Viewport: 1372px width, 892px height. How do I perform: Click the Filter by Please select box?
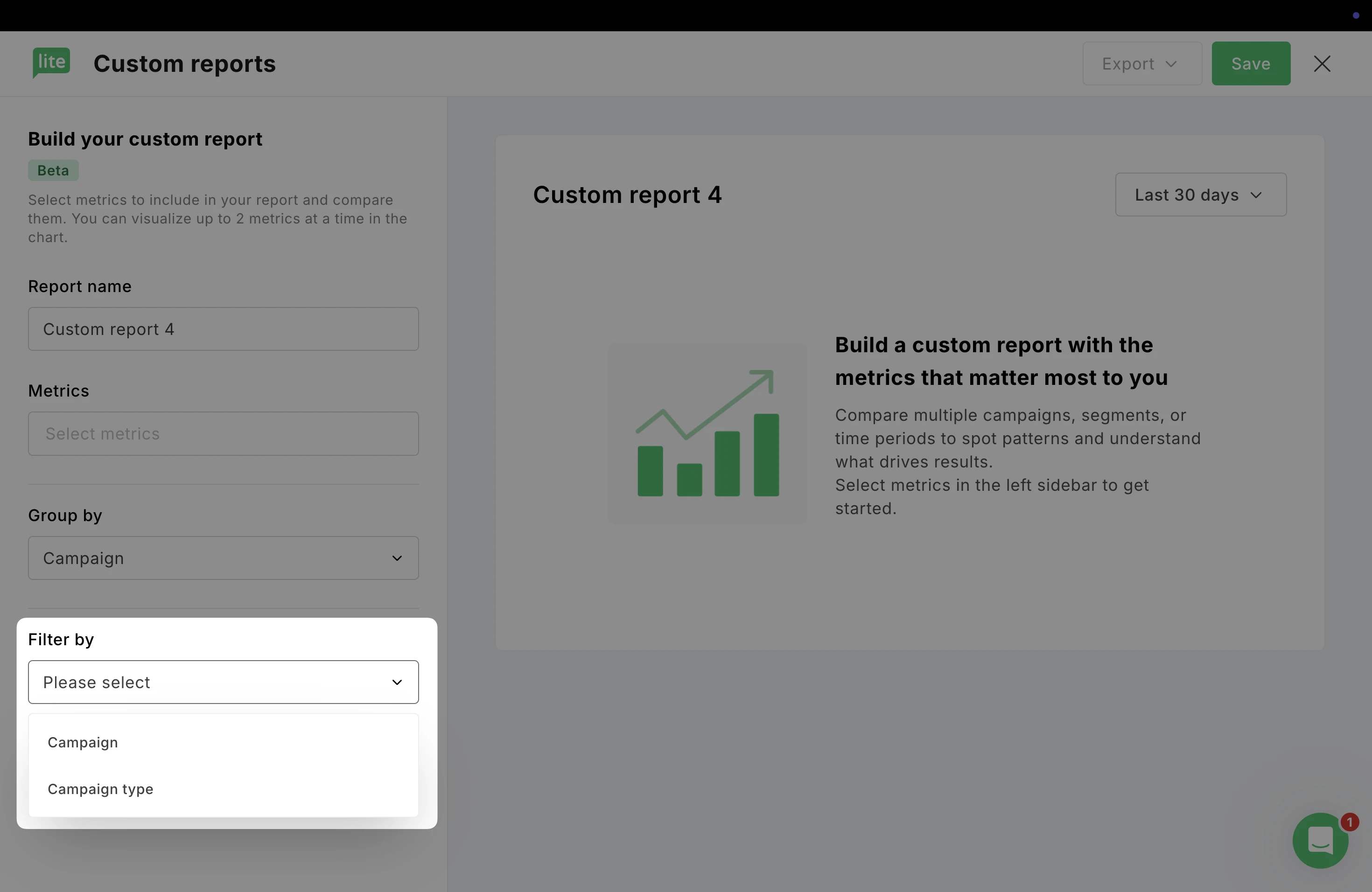pos(223,682)
